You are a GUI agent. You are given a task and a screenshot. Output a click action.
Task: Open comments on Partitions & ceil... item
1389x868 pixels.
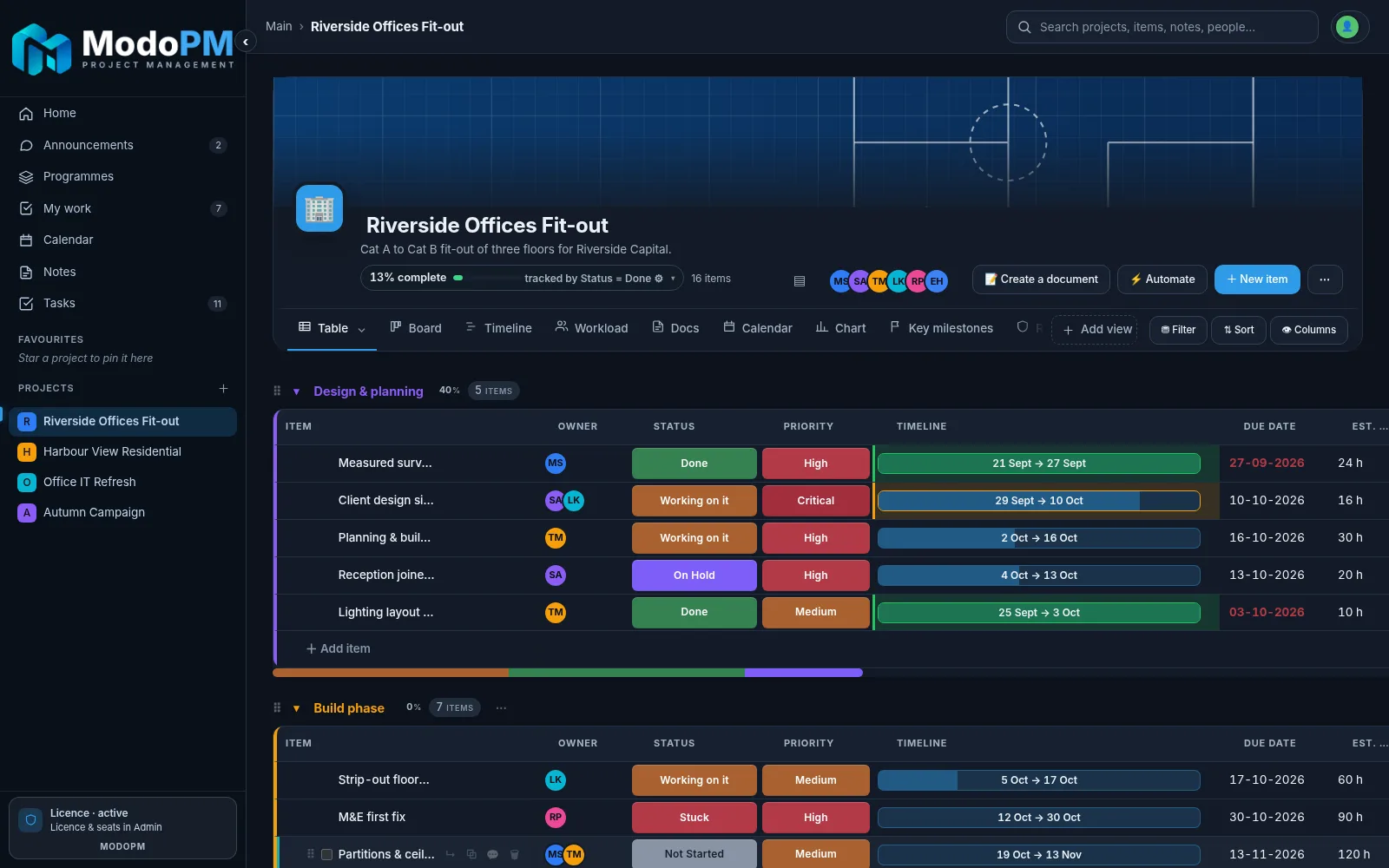492,854
